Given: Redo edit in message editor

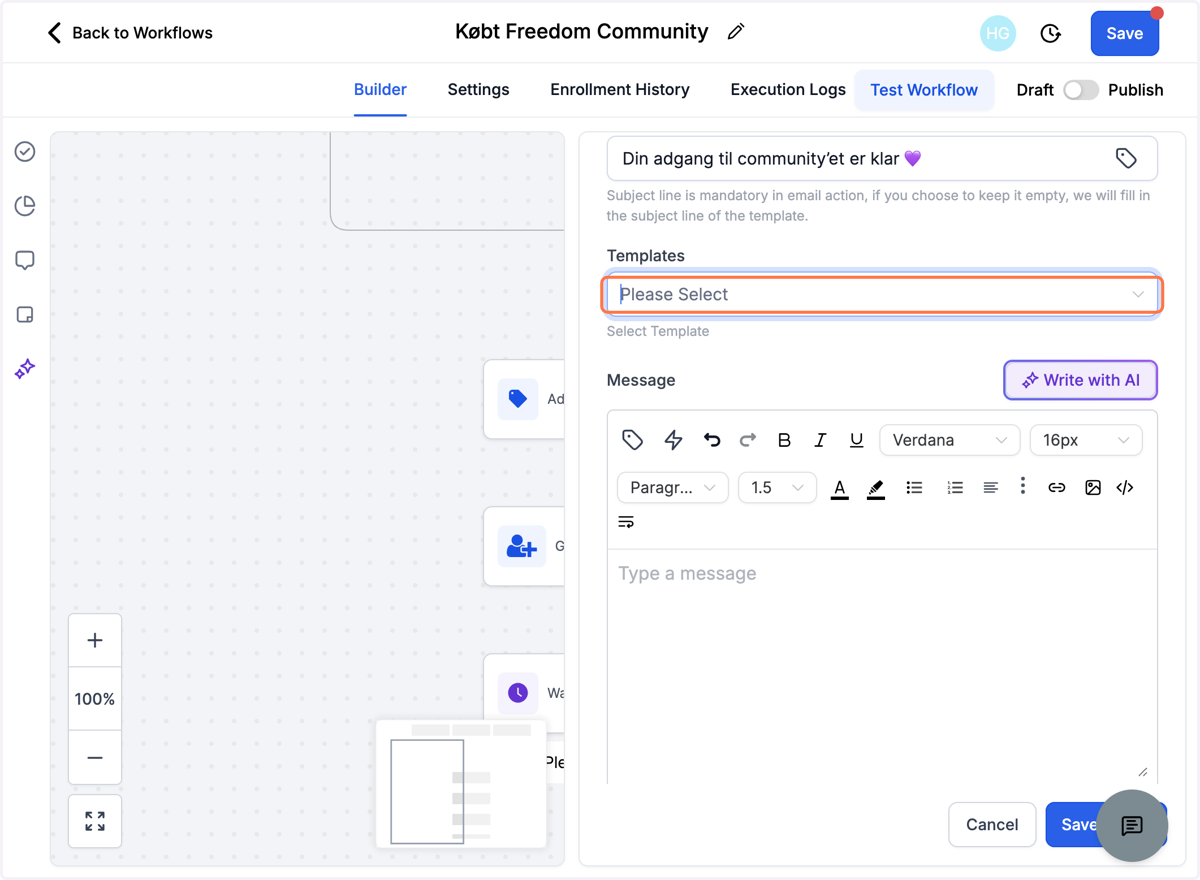Looking at the screenshot, I should point(748,440).
